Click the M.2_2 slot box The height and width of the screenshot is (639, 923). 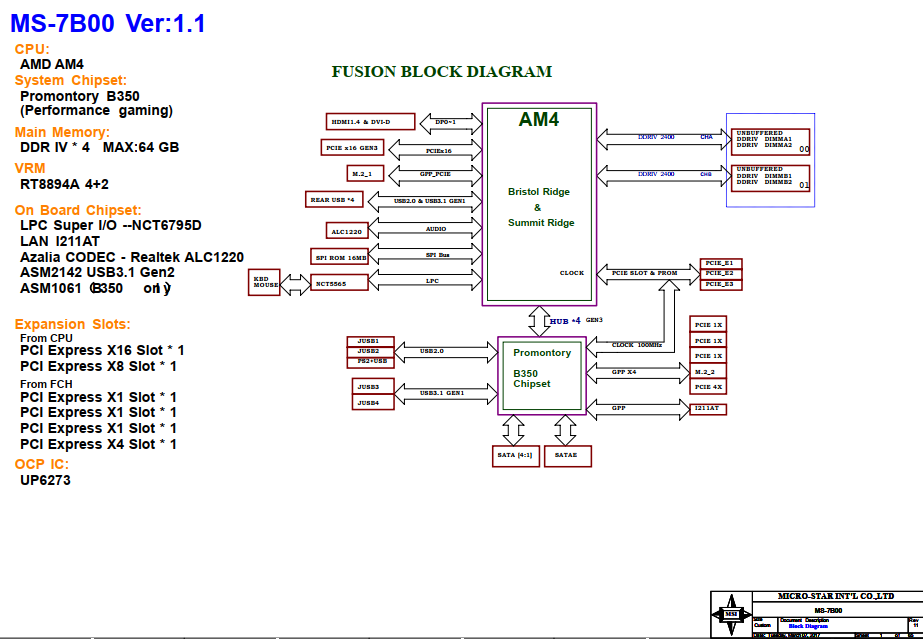point(707,371)
